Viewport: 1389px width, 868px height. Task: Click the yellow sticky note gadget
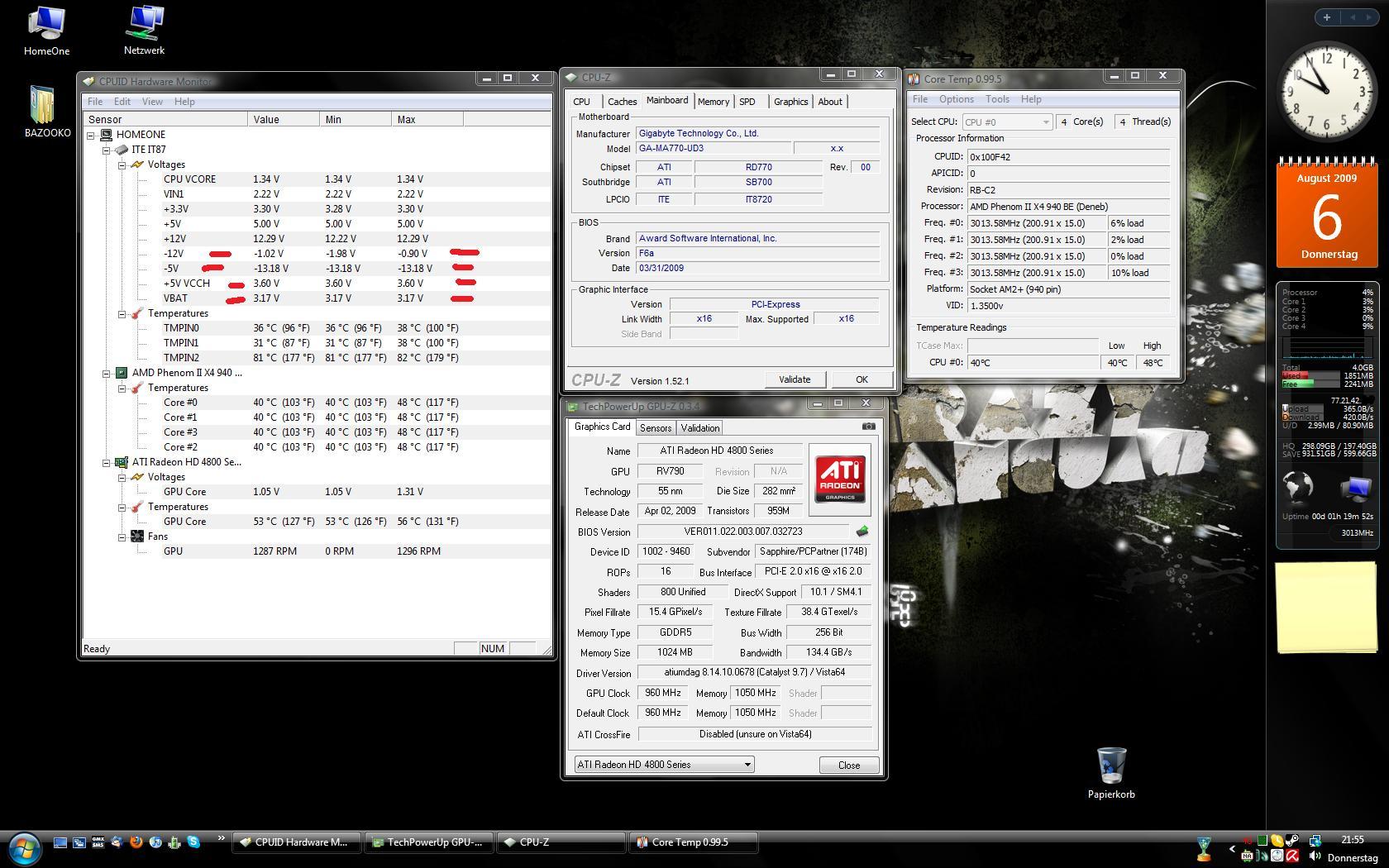pos(1326,608)
